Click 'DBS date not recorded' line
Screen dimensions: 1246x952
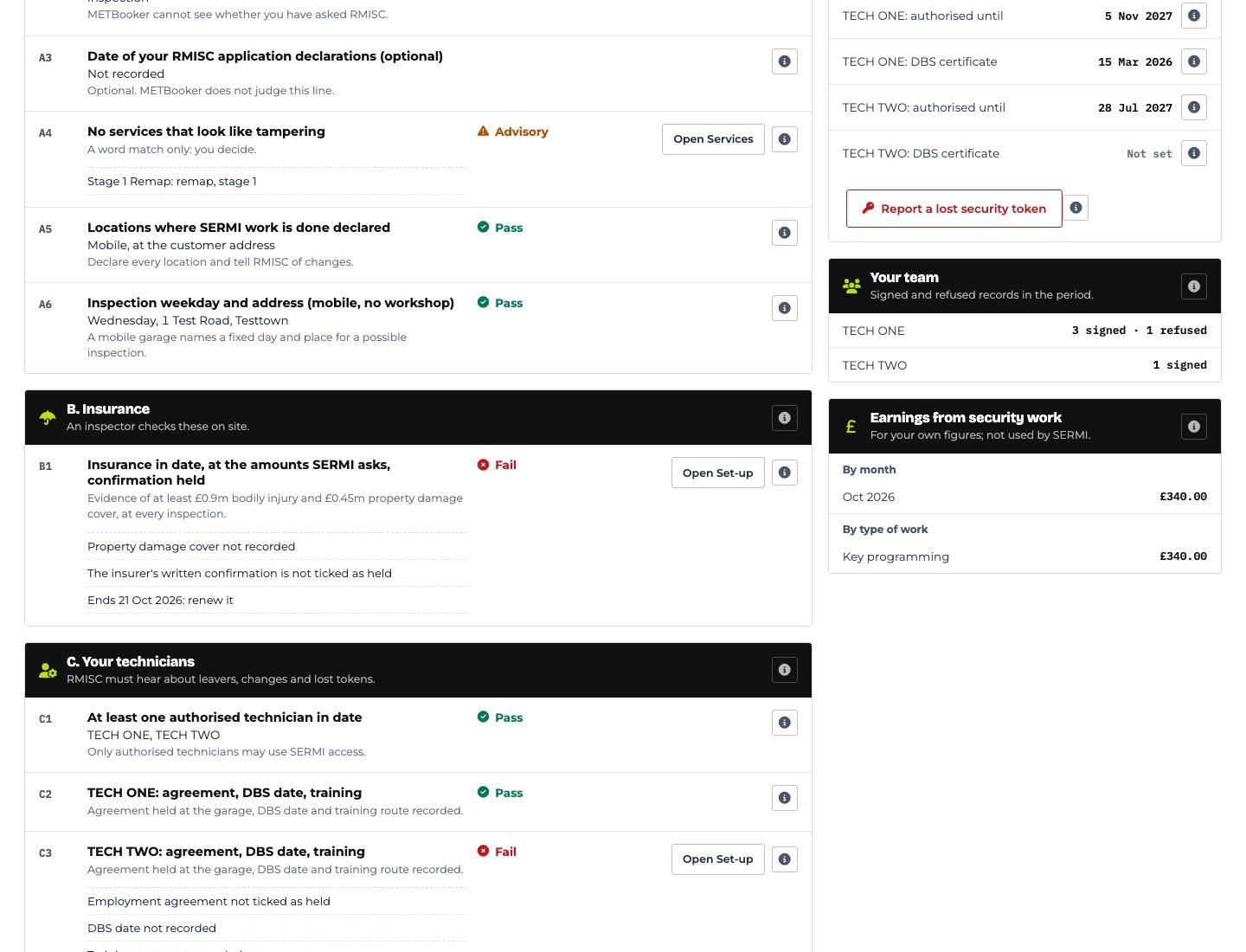pos(151,928)
